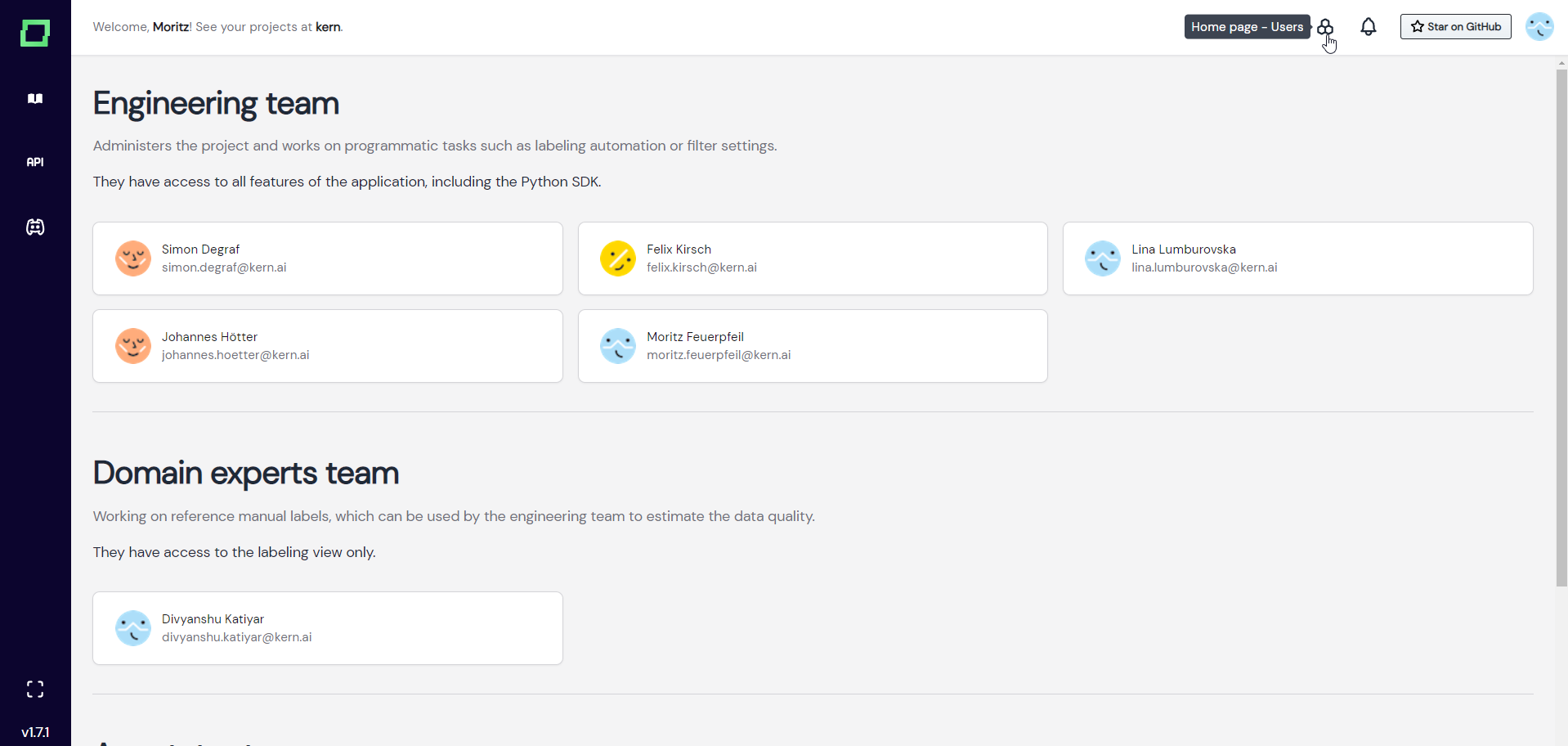Click Star on GitHub button
Image resolution: width=1568 pixels, height=746 pixels.
click(x=1456, y=27)
